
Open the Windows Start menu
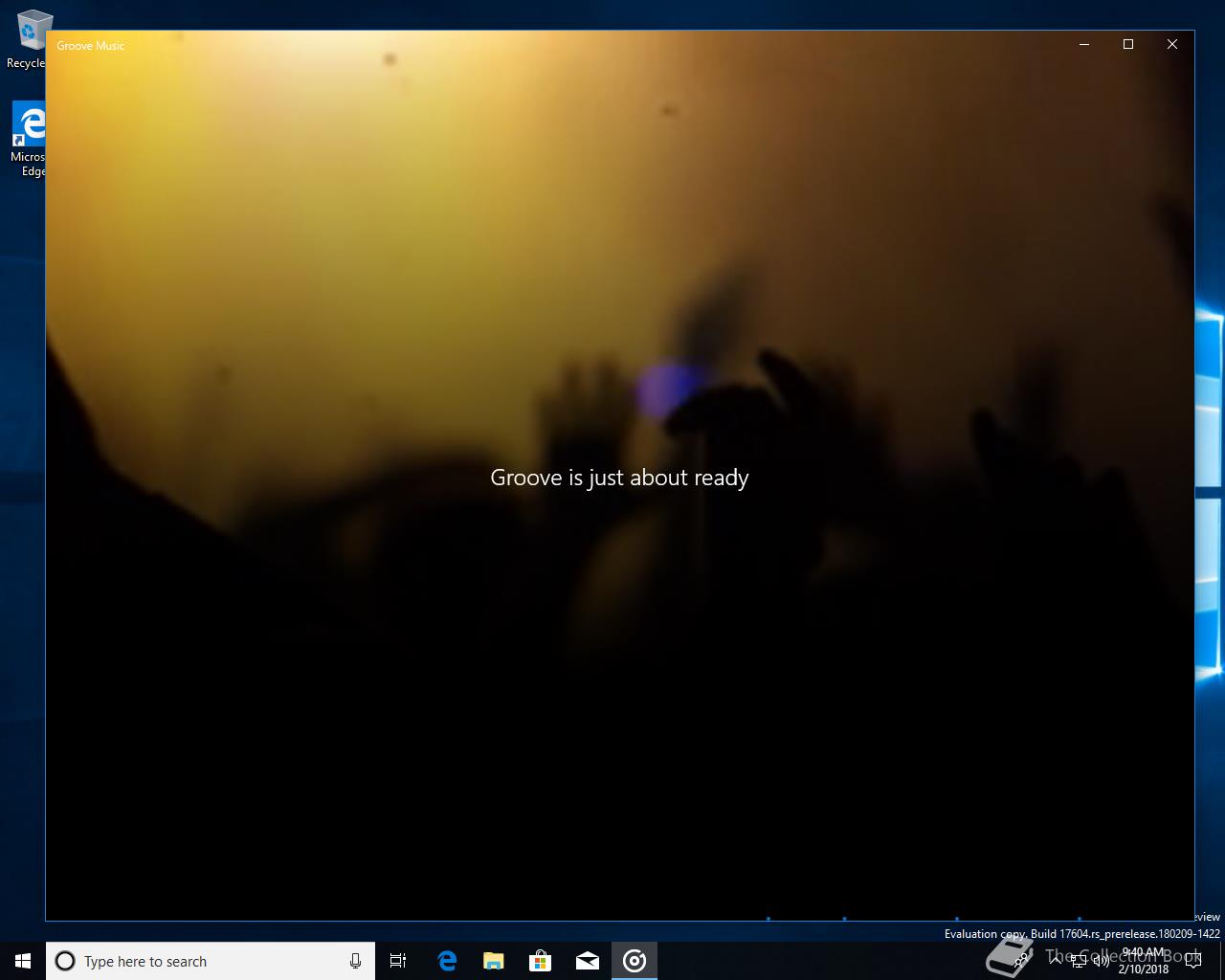tap(23, 961)
